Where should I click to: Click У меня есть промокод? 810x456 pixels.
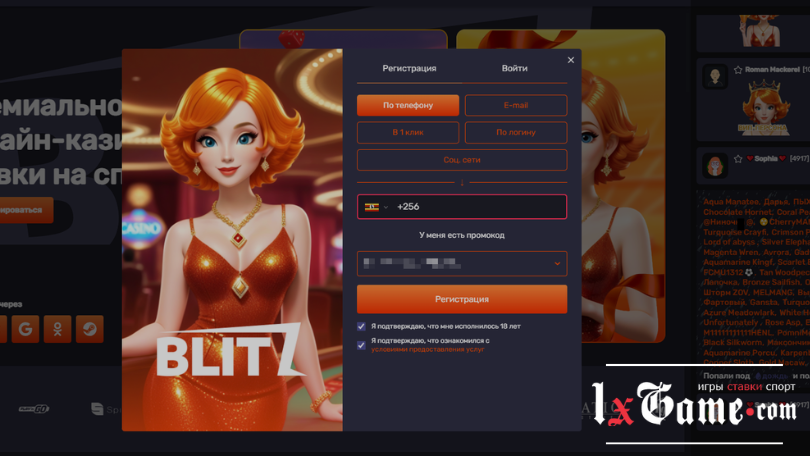pos(462,235)
